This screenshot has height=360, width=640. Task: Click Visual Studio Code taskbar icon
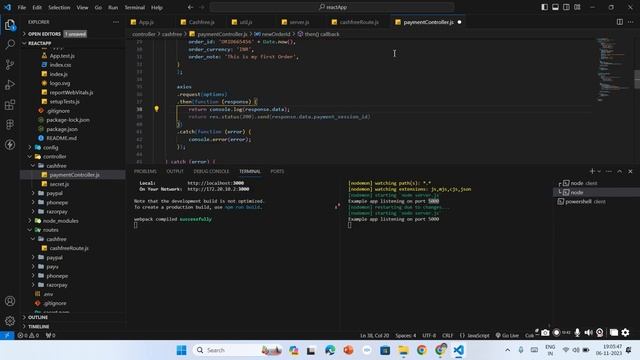[x=458, y=350]
